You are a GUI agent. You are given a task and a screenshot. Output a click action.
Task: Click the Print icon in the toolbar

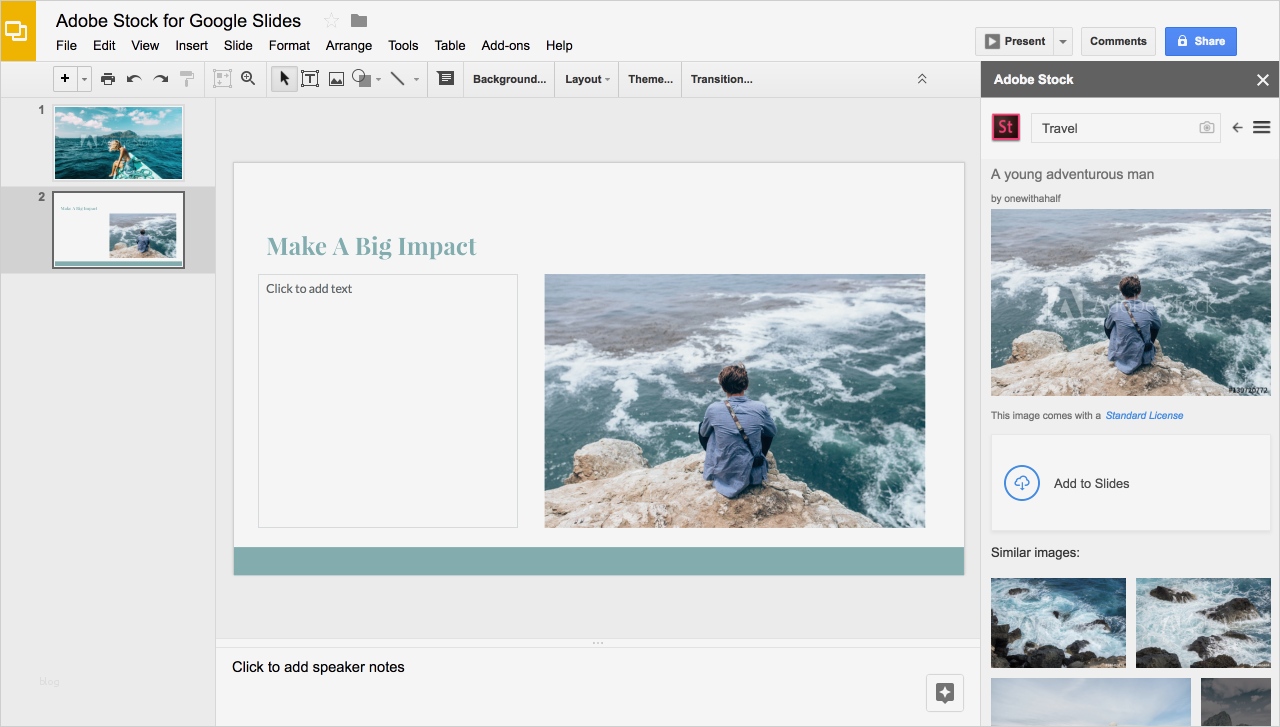tap(108, 79)
